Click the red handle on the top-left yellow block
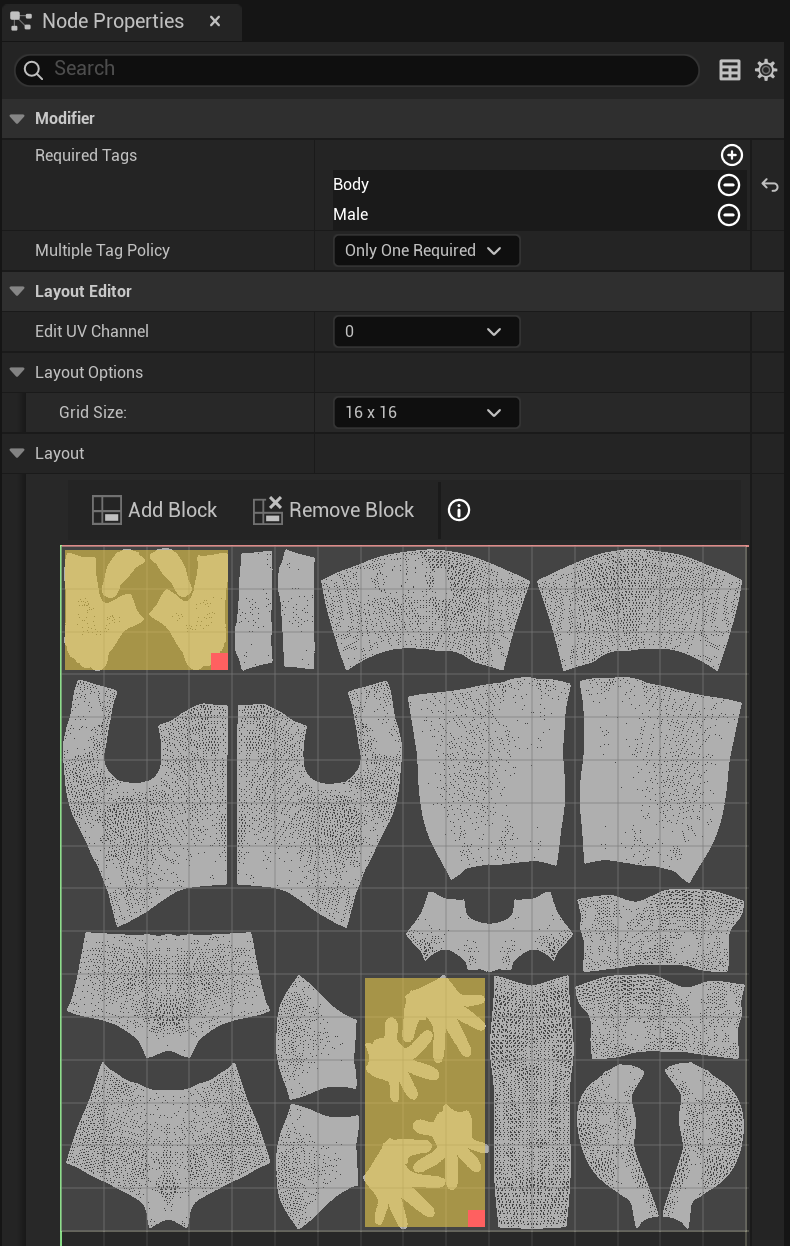Viewport: 790px width, 1246px height. 220,661
